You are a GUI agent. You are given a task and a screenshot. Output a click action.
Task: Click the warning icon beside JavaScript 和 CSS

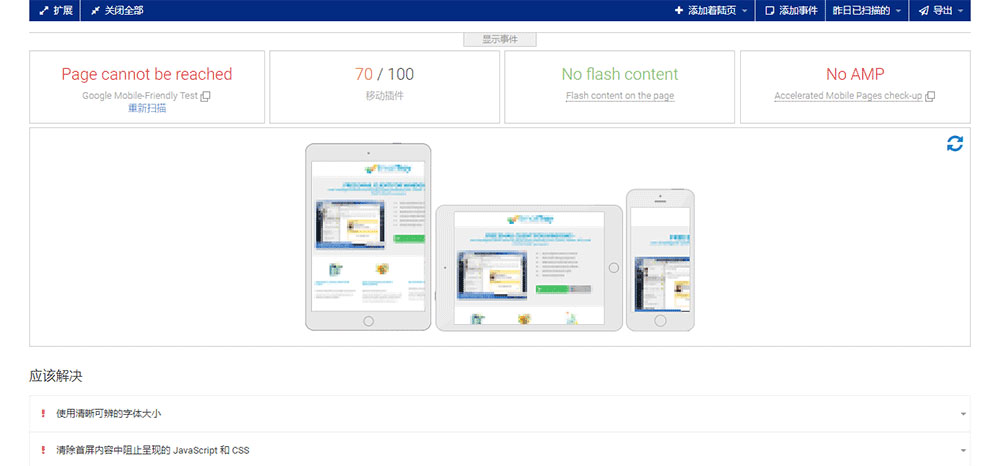point(43,450)
